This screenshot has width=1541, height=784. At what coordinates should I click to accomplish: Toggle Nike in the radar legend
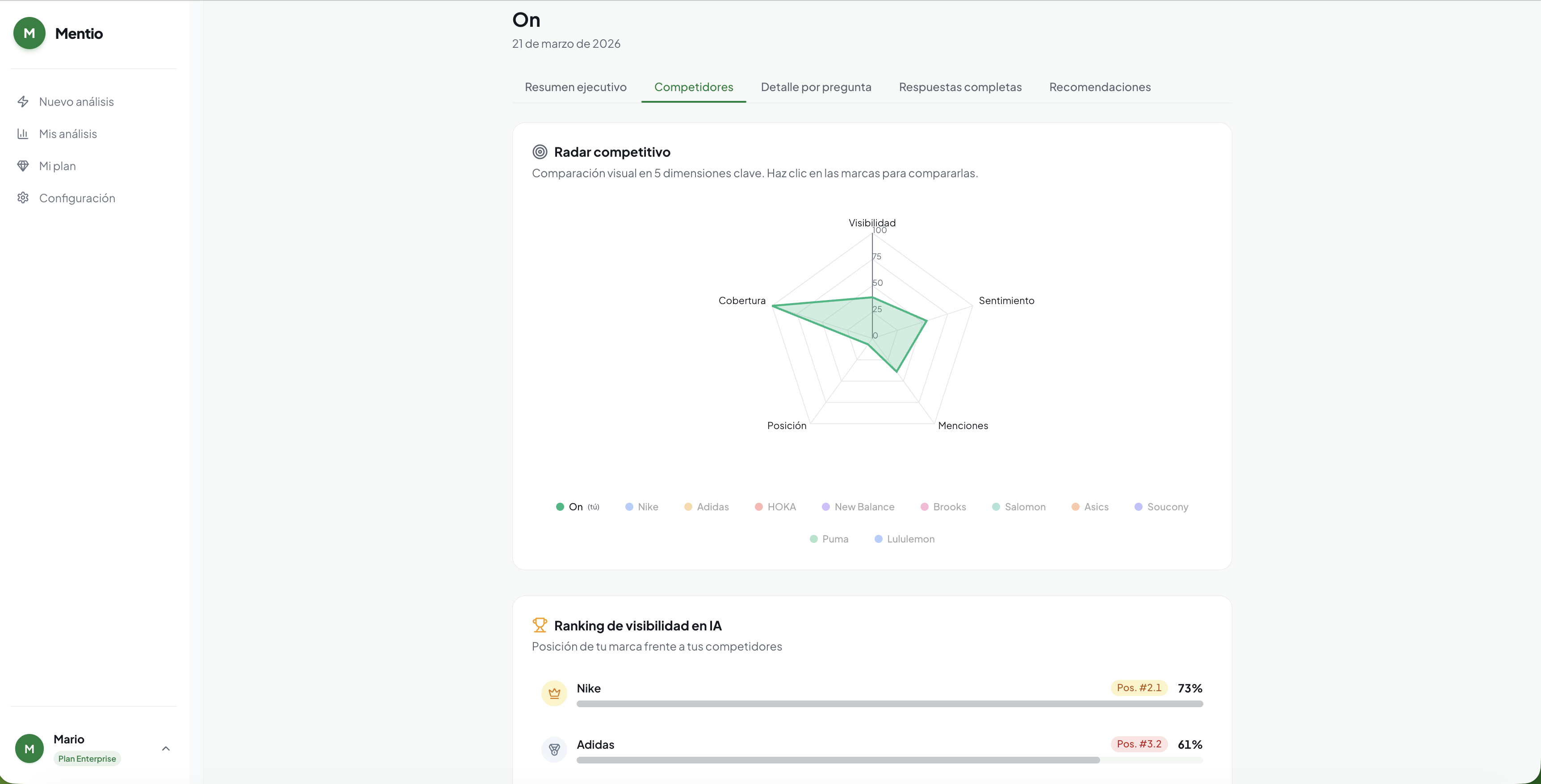pyautogui.click(x=641, y=507)
